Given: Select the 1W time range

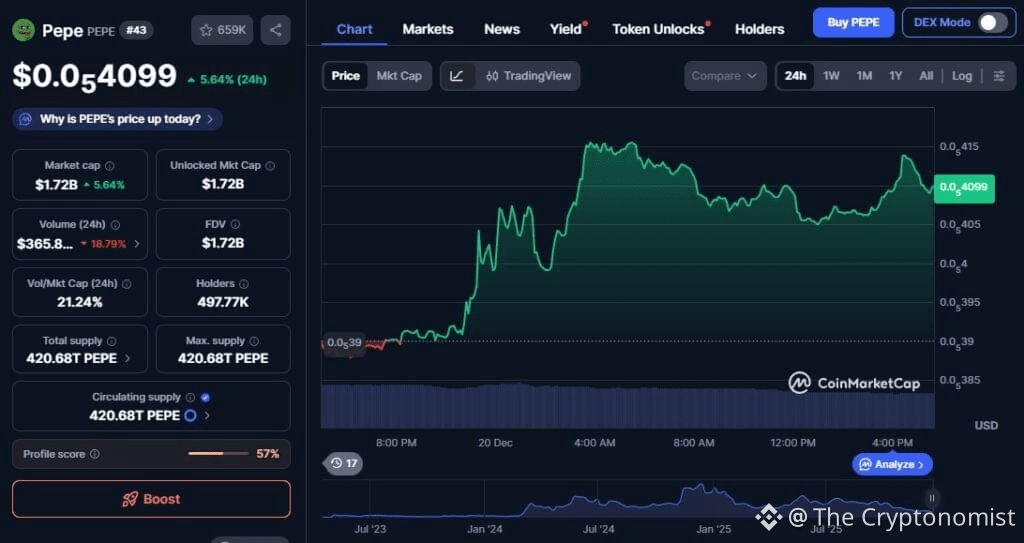Looking at the screenshot, I should pos(831,76).
